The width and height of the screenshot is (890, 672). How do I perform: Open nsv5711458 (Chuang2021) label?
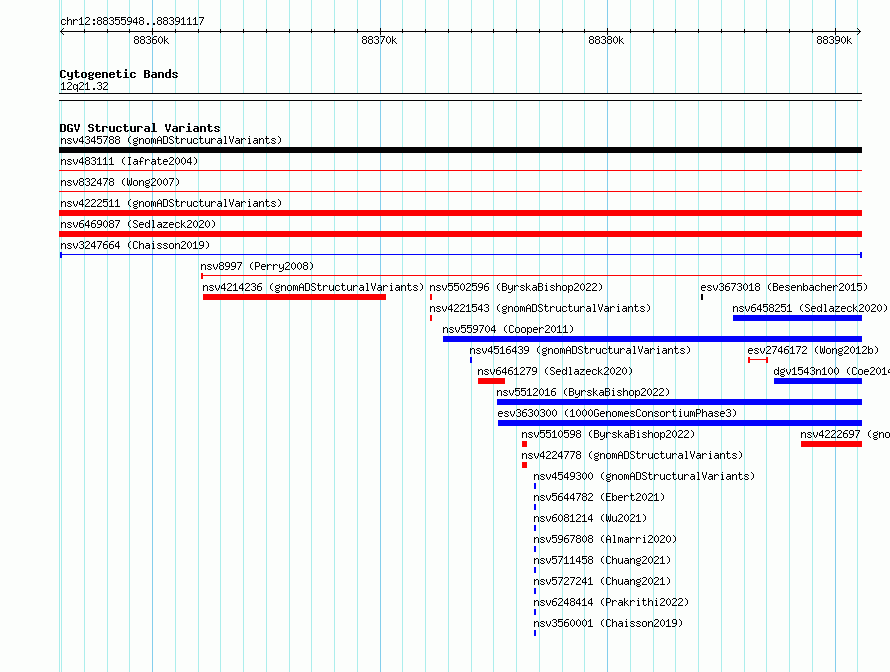tap(602, 560)
